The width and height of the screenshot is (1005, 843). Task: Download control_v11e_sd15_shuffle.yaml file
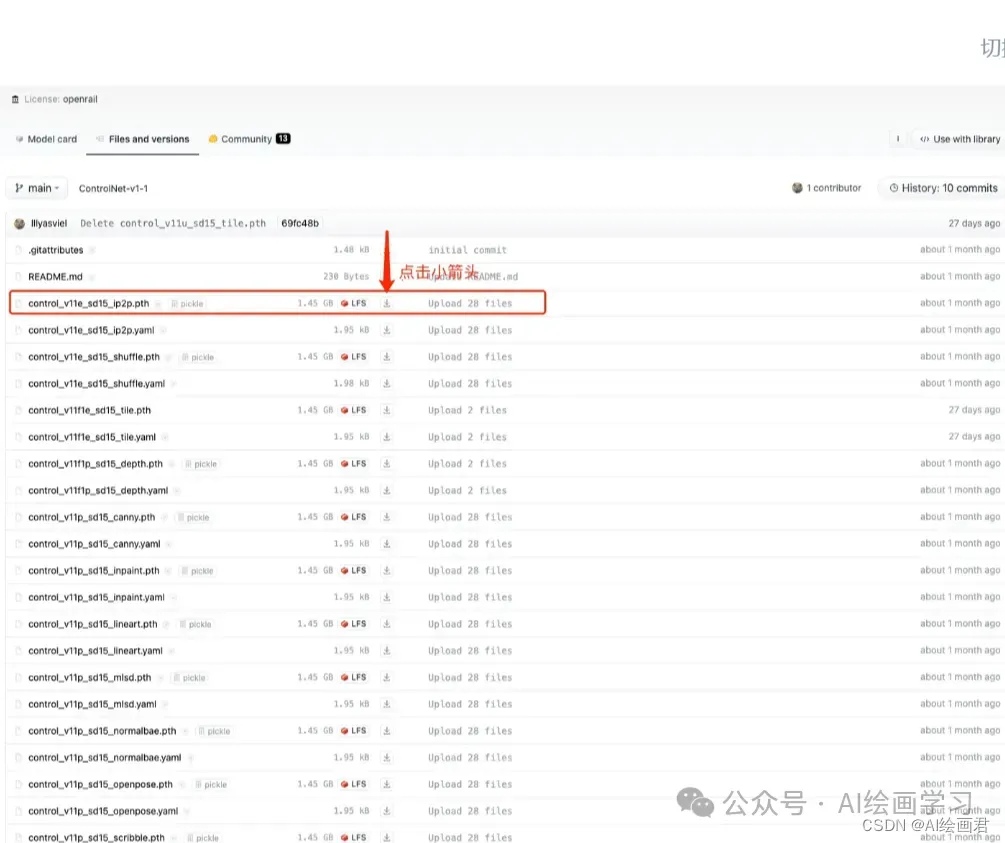click(386, 383)
